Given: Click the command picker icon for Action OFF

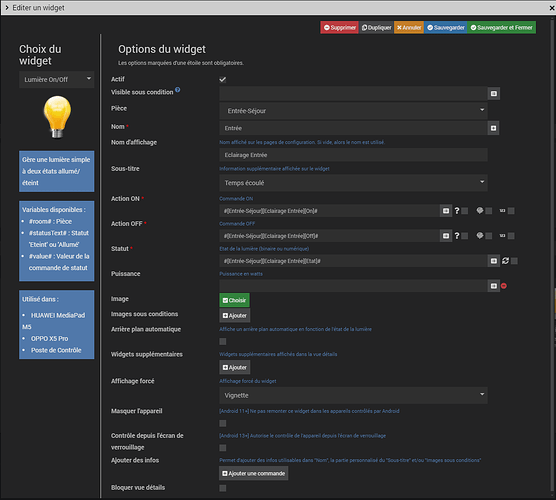Looking at the screenshot, I should click(446, 236).
